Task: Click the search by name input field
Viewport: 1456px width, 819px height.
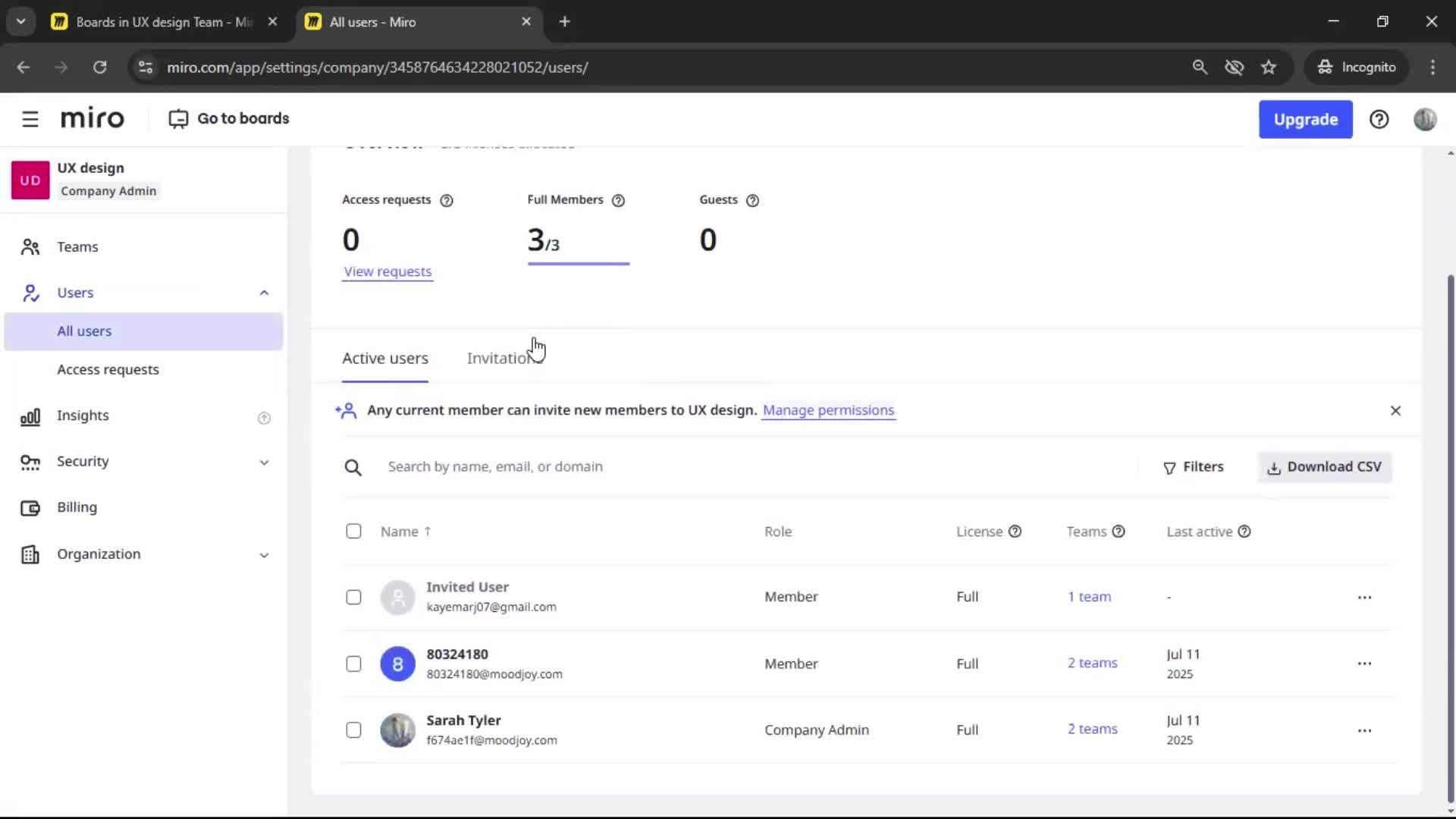Action: pyautogui.click(x=758, y=467)
